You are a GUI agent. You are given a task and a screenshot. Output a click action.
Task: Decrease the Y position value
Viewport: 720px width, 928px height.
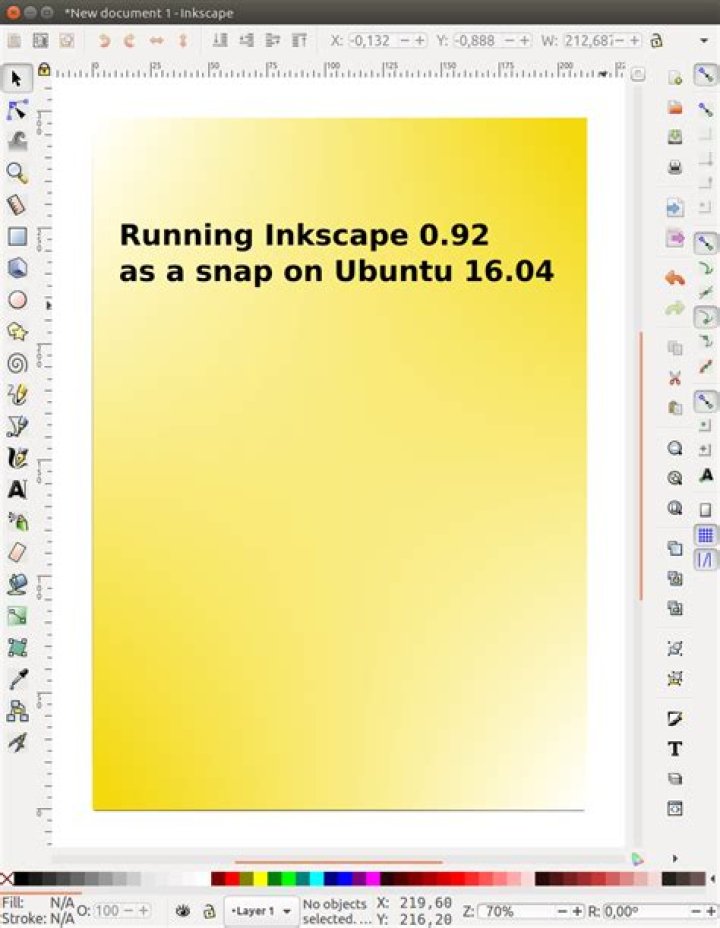coord(510,40)
